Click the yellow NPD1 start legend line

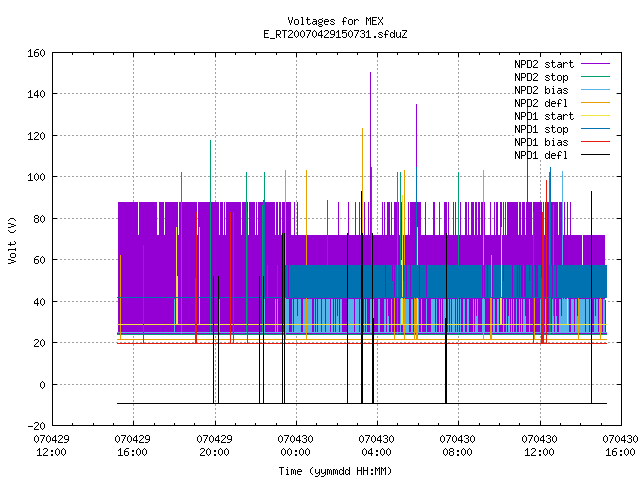pos(595,116)
